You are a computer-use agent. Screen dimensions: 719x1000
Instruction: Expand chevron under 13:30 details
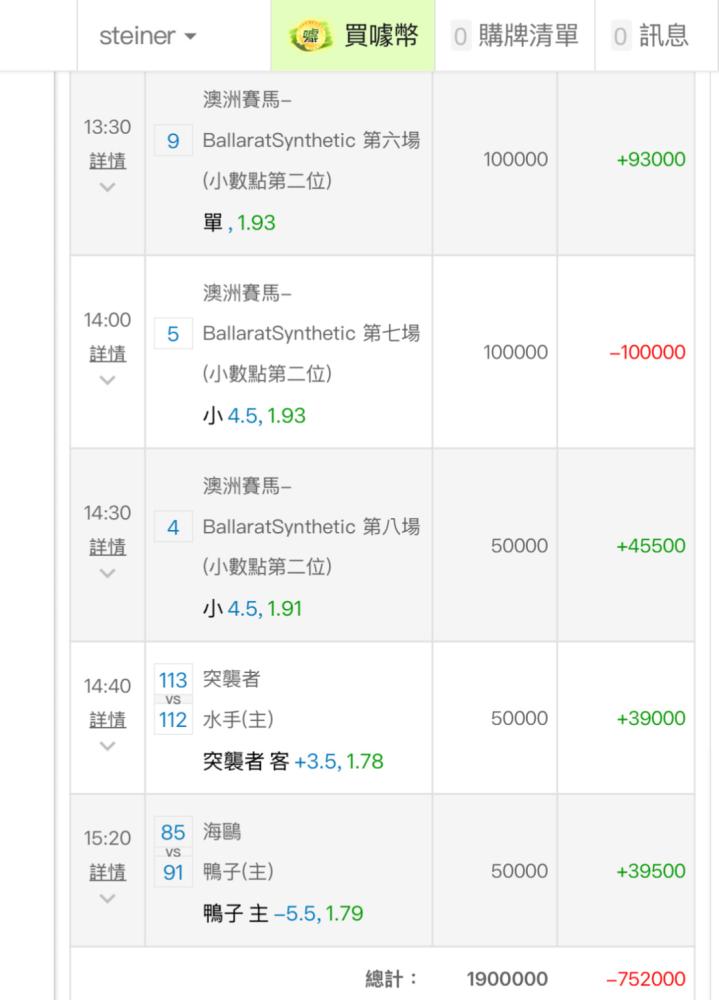coord(107,188)
